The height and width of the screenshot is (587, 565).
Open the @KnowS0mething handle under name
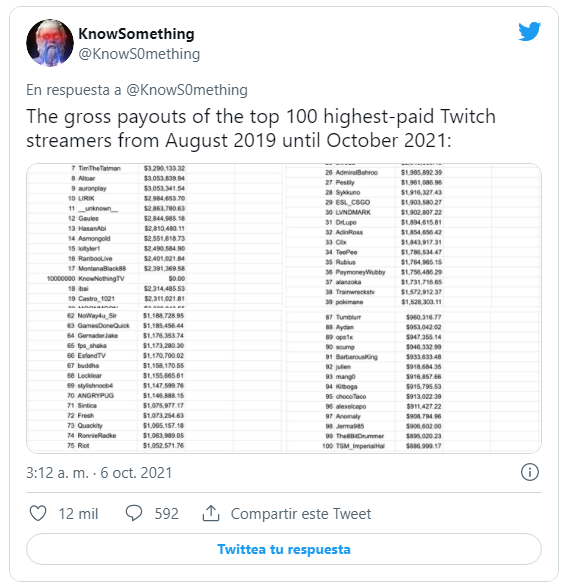pyautogui.click(x=139, y=54)
